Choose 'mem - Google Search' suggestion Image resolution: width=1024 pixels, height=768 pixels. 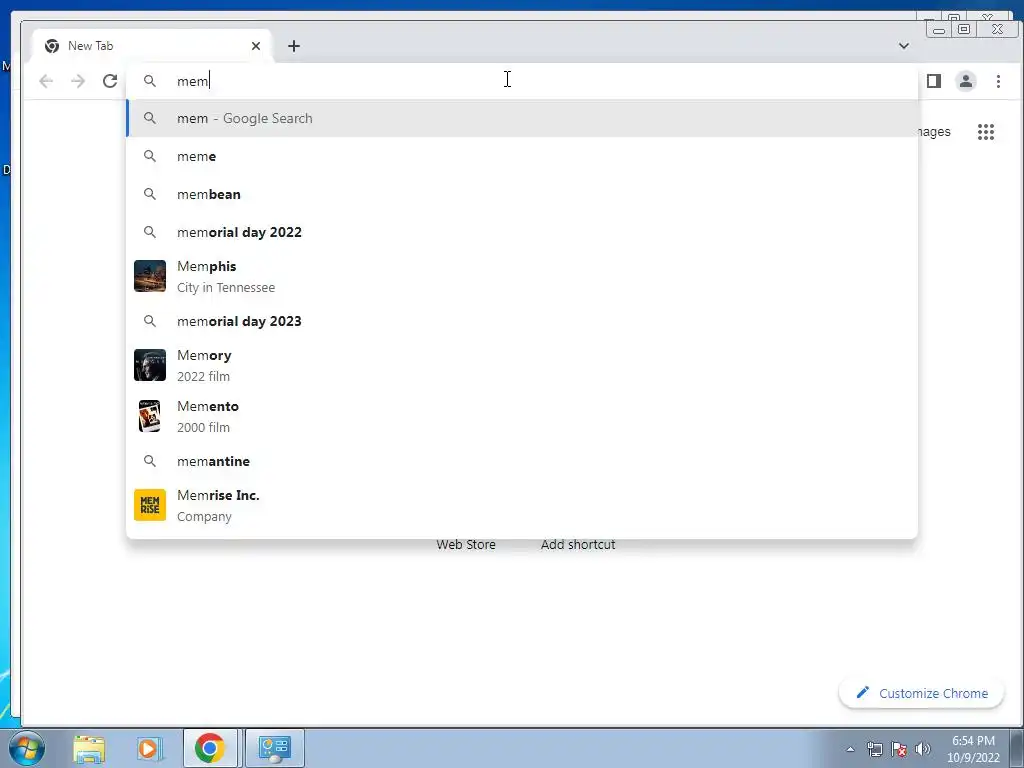point(522,118)
